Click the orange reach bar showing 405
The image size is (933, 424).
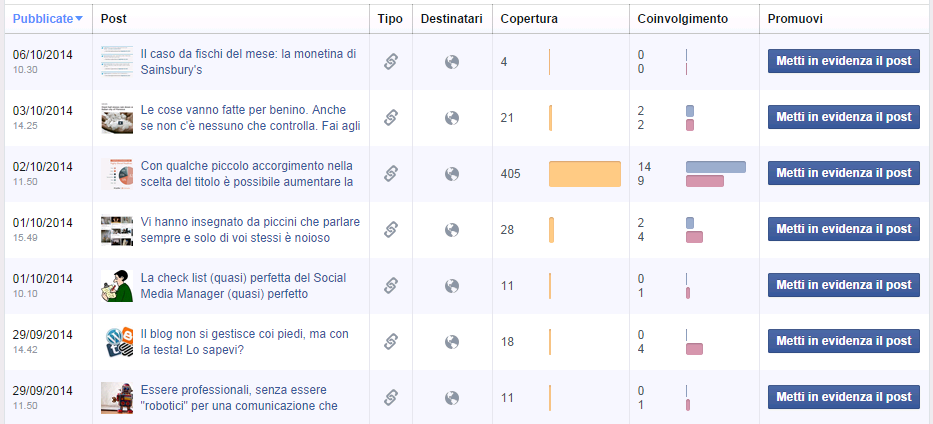[x=584, y=174]
